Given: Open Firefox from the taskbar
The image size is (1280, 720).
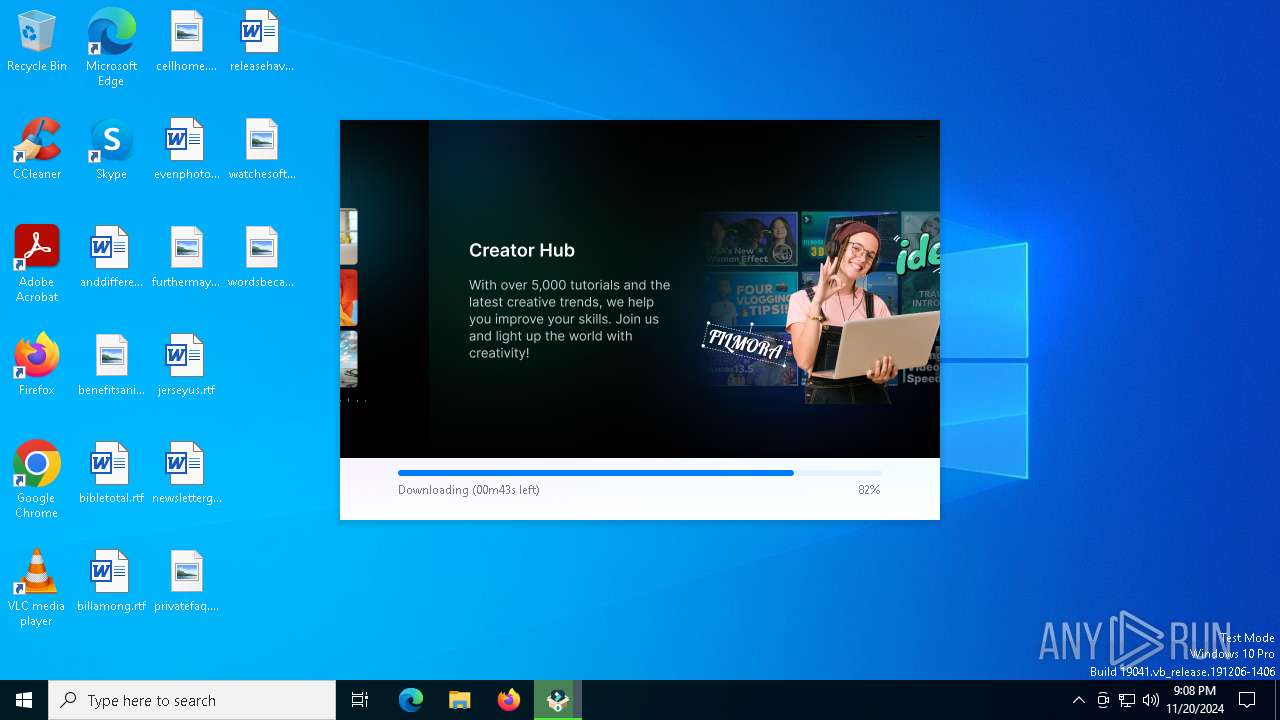Looking at the screenshot, I should click(x=509, y=700).
